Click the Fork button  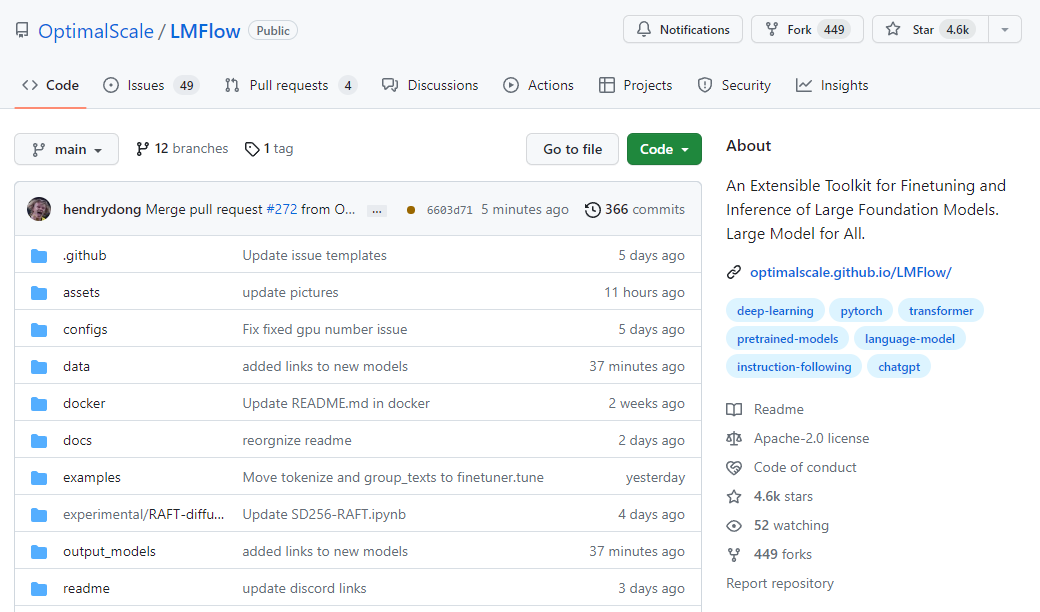(x=807, y=29)
